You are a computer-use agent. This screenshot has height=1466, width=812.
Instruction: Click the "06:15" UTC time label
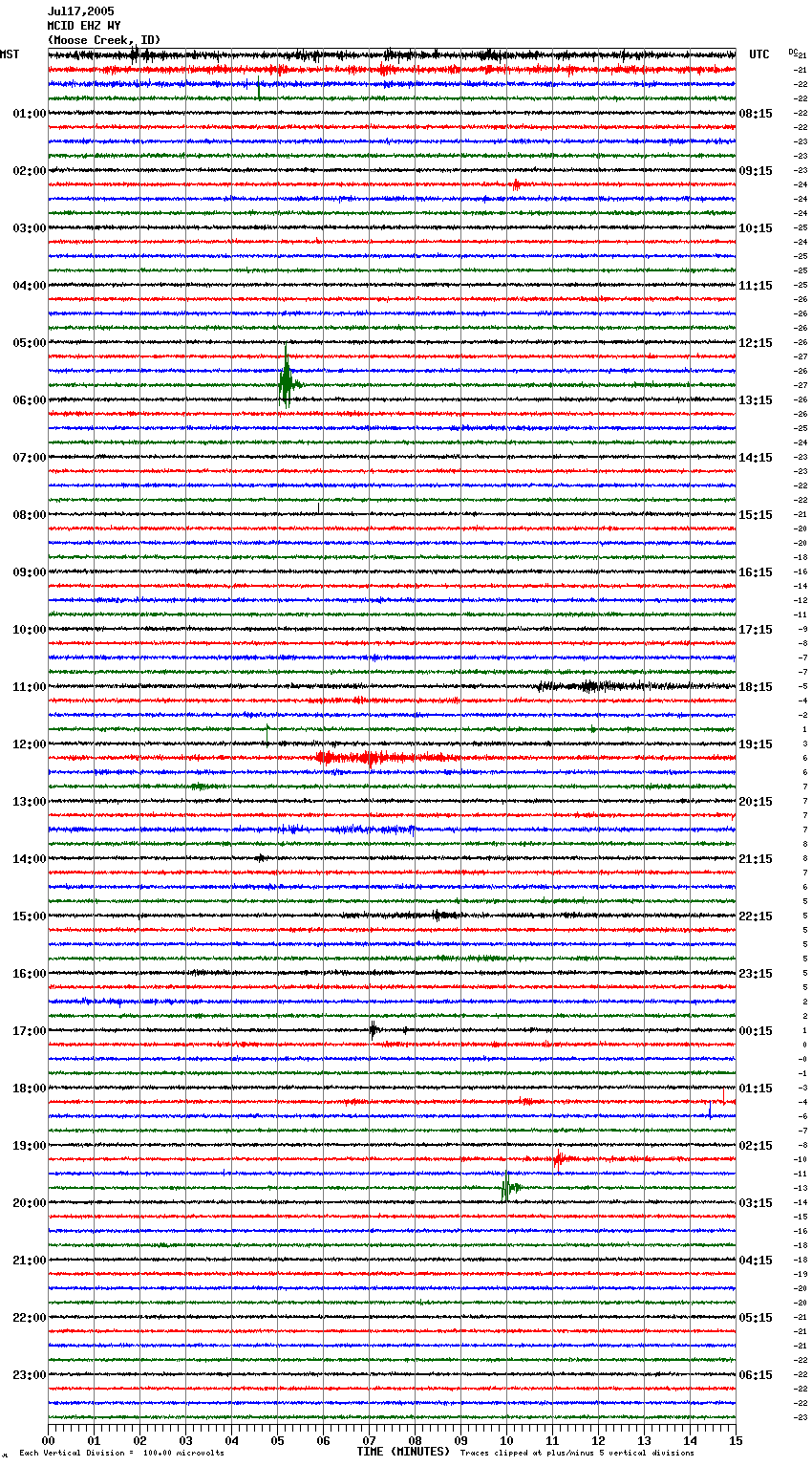coord(756,1375)
